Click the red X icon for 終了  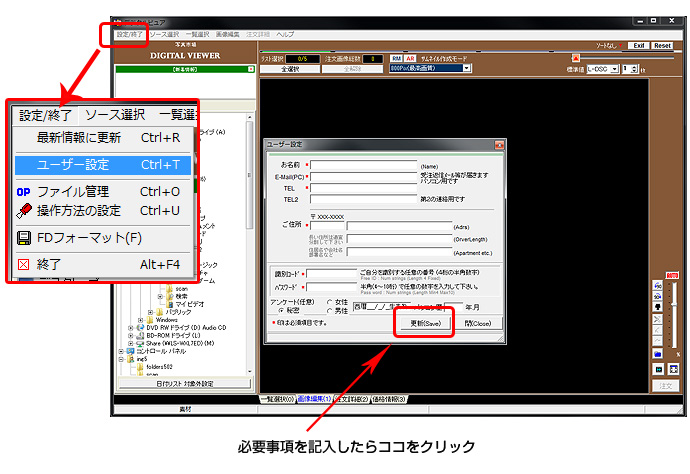pos(24,264)
